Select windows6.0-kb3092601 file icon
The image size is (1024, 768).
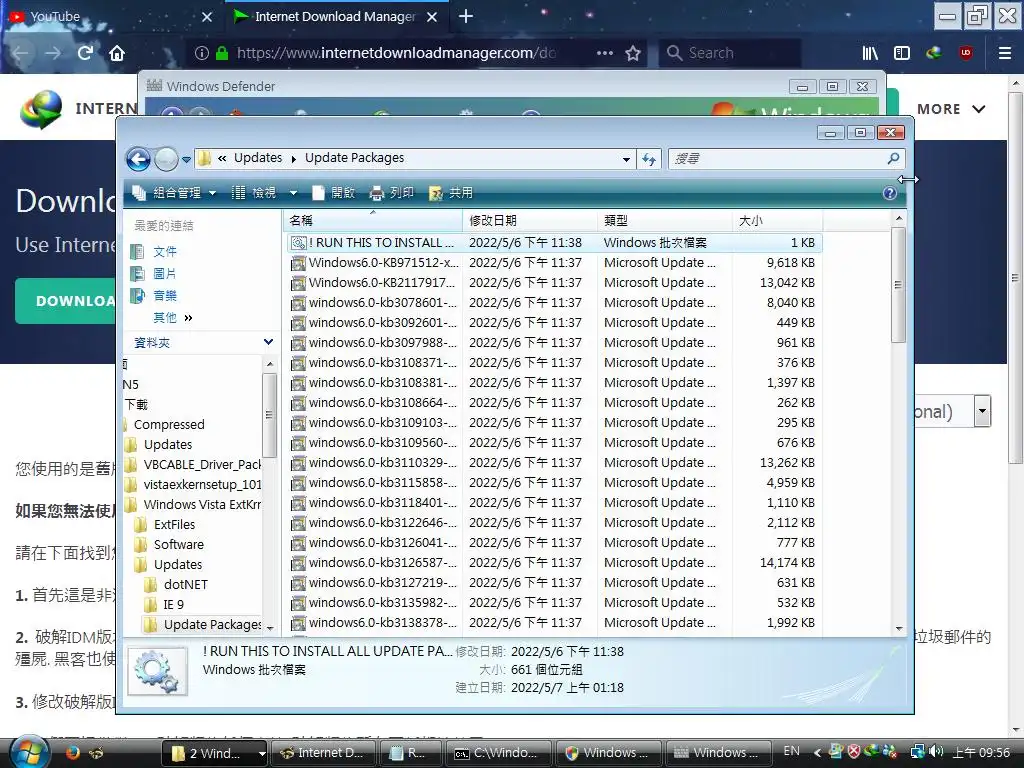pos(298,323)
